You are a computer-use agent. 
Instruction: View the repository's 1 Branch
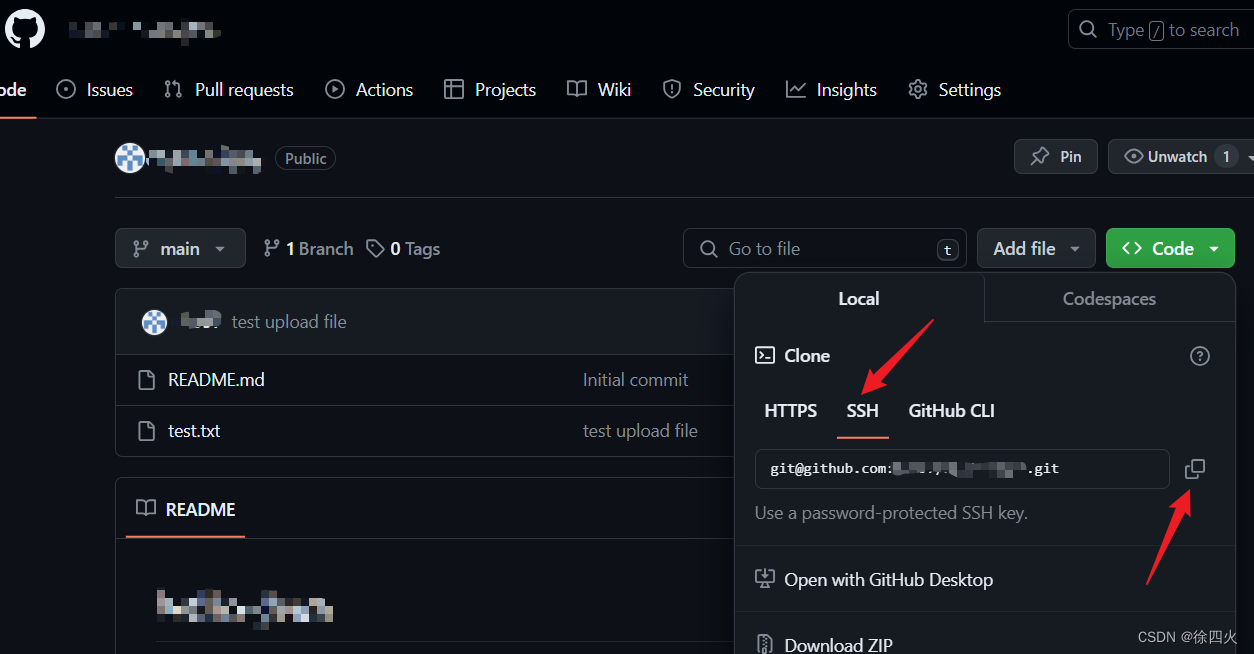click(x=307, y=248)
